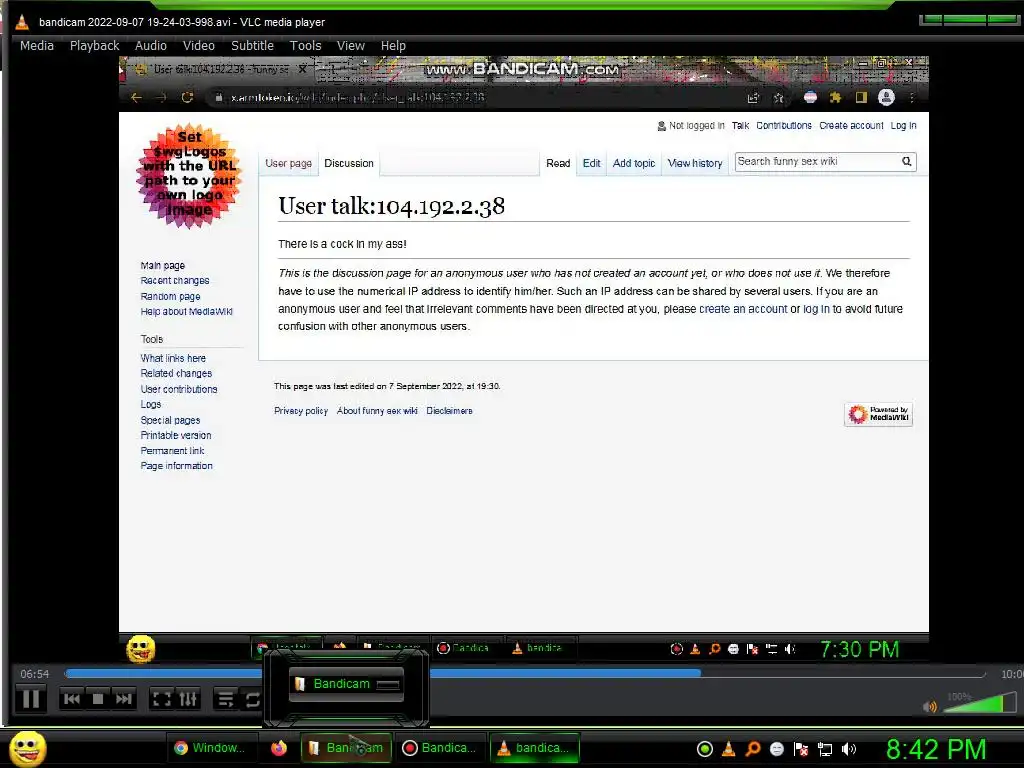Screen dimensions: 1024x768
Task: Launch Firefox from the desktop taskbar
Action: pyautogui.click(x=279, y=748)
